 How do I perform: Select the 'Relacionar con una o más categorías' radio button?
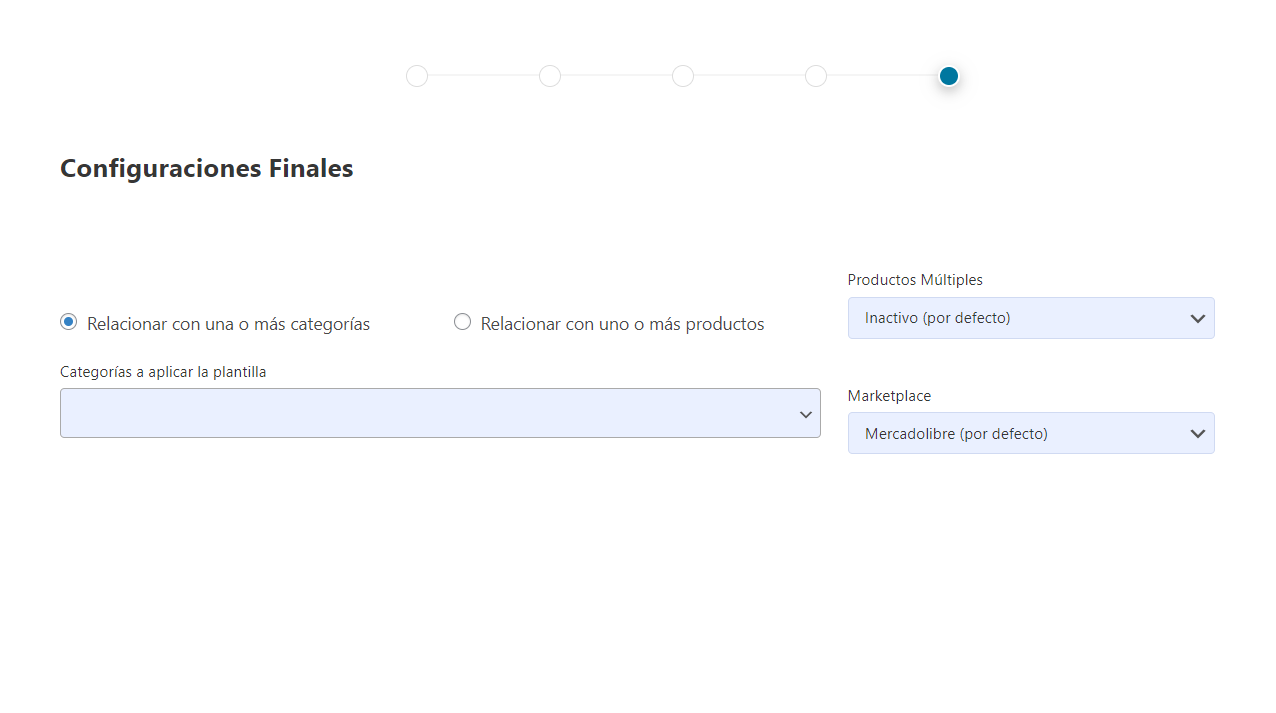tap(69, 322)
